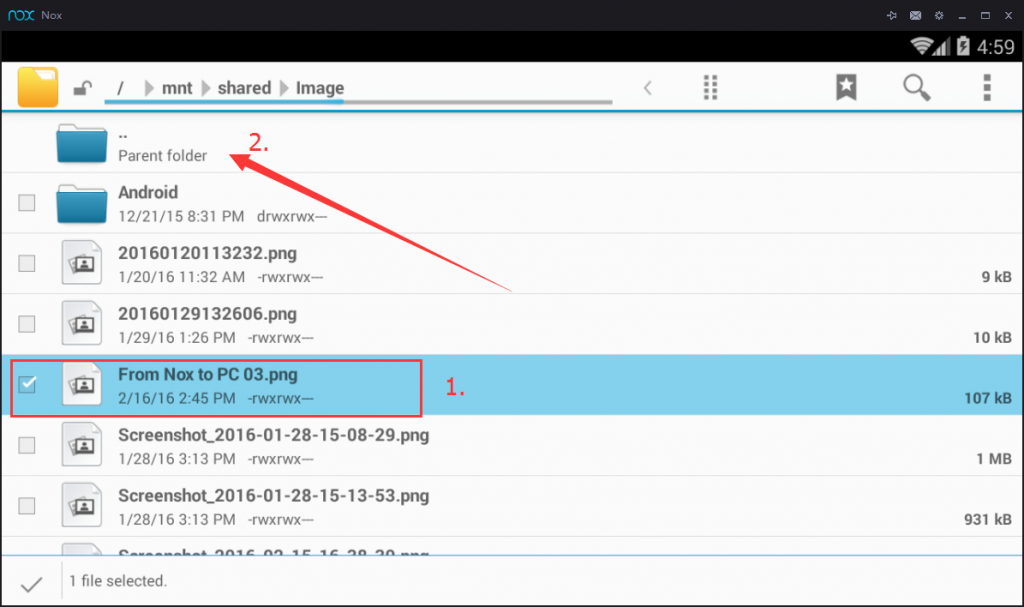Click the 12/21/15 8:31 PM date
1024x607 pixels.
pyautogui.click(x=181, y=216)
